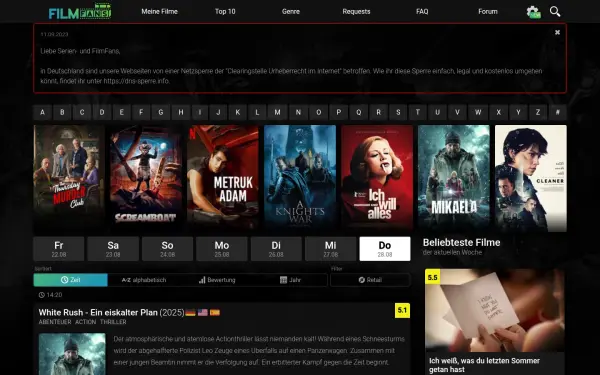This screenshot has height=375, width=600.
Task: Filter movies by the # symbol
Action: click(558, 112)
